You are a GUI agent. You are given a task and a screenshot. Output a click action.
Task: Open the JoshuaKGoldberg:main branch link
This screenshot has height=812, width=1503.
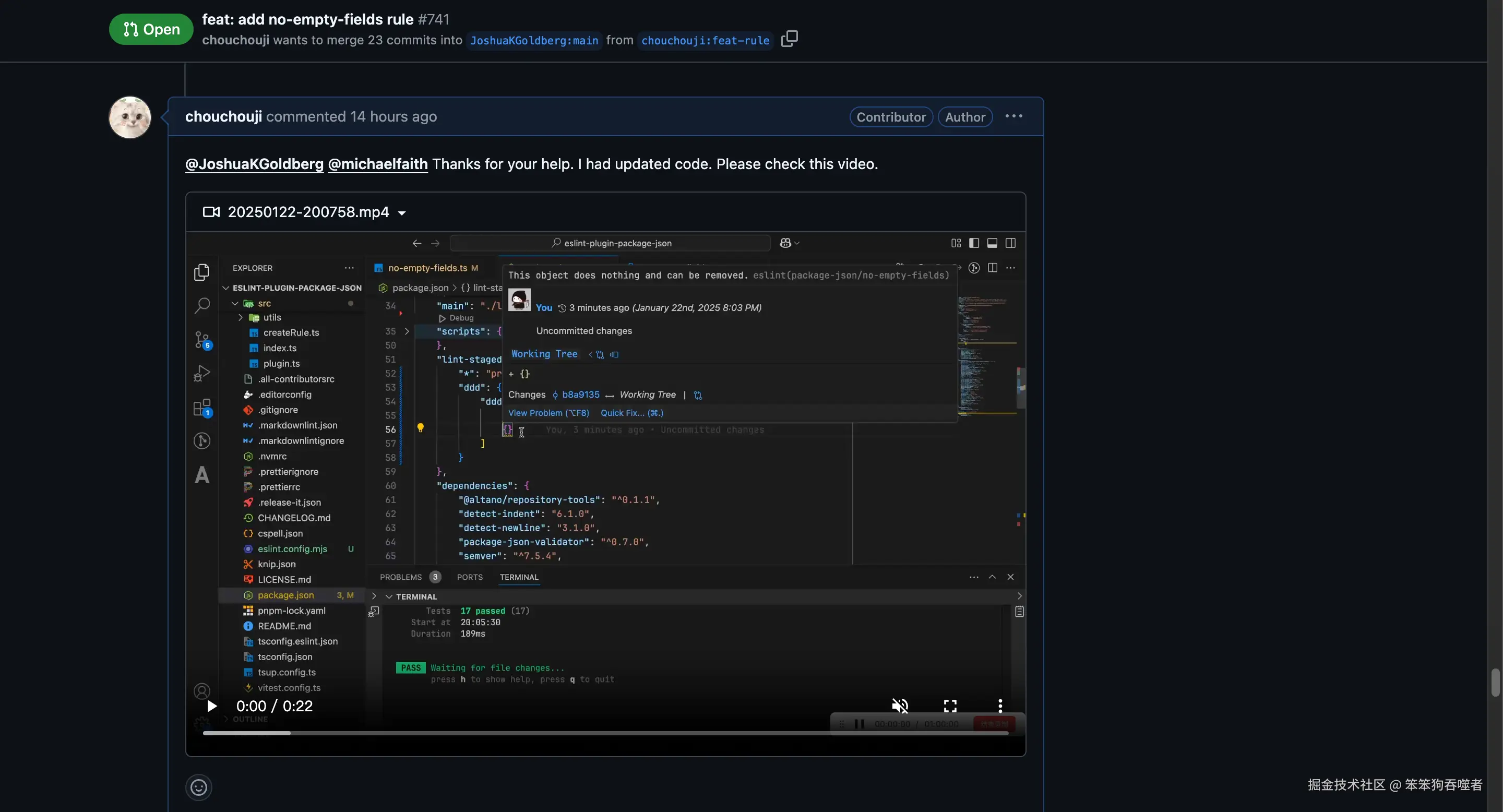coord(534,40)
